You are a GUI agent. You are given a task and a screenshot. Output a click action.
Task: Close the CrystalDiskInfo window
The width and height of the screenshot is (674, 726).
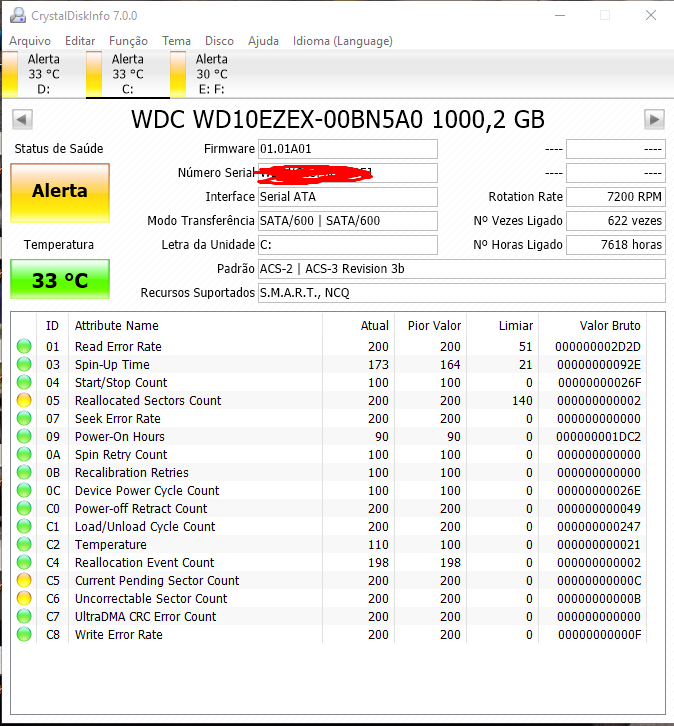tap(651, 15)
